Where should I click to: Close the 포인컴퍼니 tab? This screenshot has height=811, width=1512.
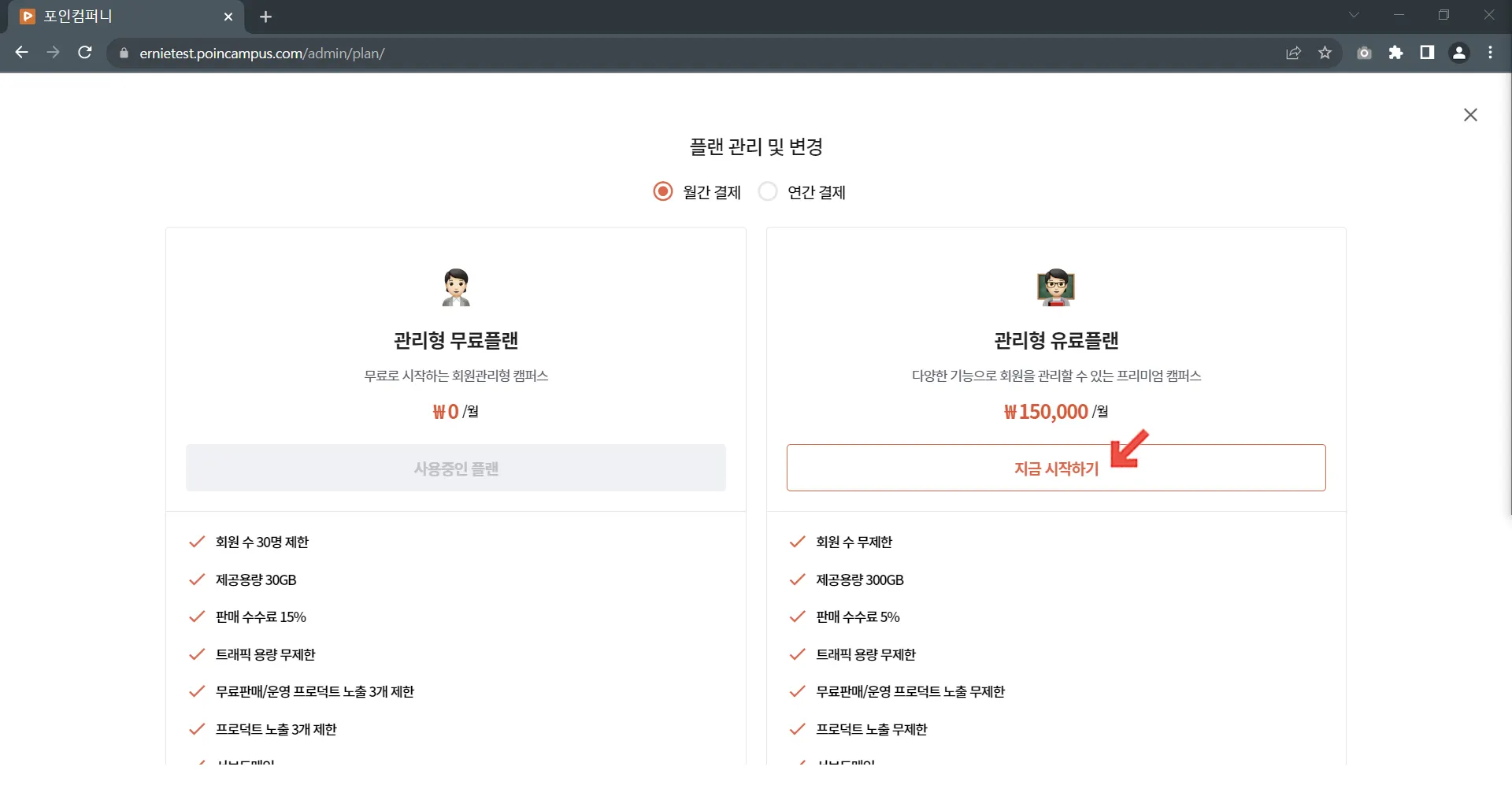[228, 17]
